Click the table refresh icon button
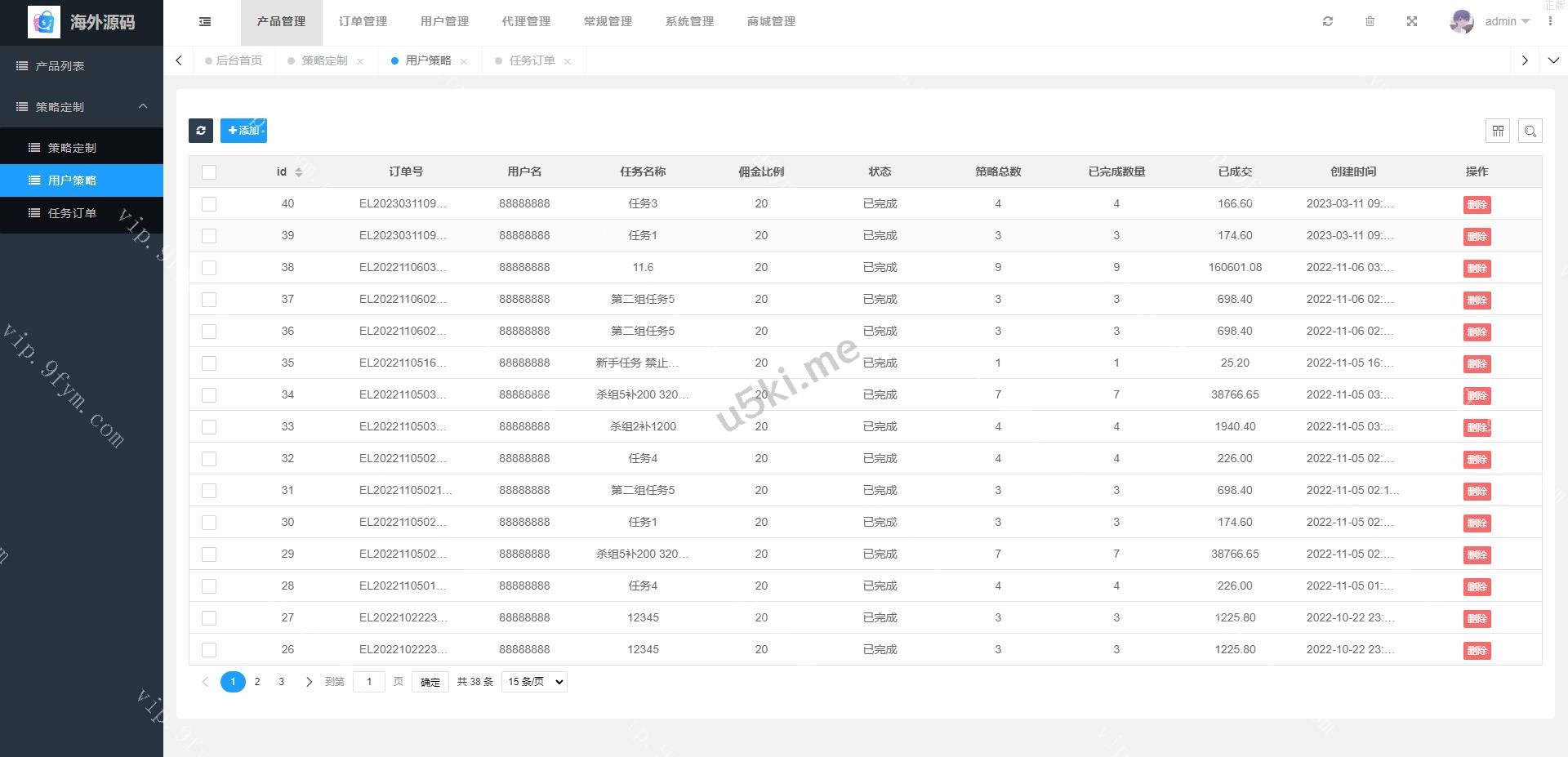 point(201,131)
